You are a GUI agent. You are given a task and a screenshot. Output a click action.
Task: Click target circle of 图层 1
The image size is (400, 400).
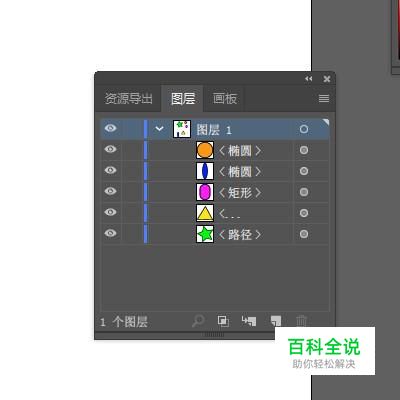[x=304, y=129]
